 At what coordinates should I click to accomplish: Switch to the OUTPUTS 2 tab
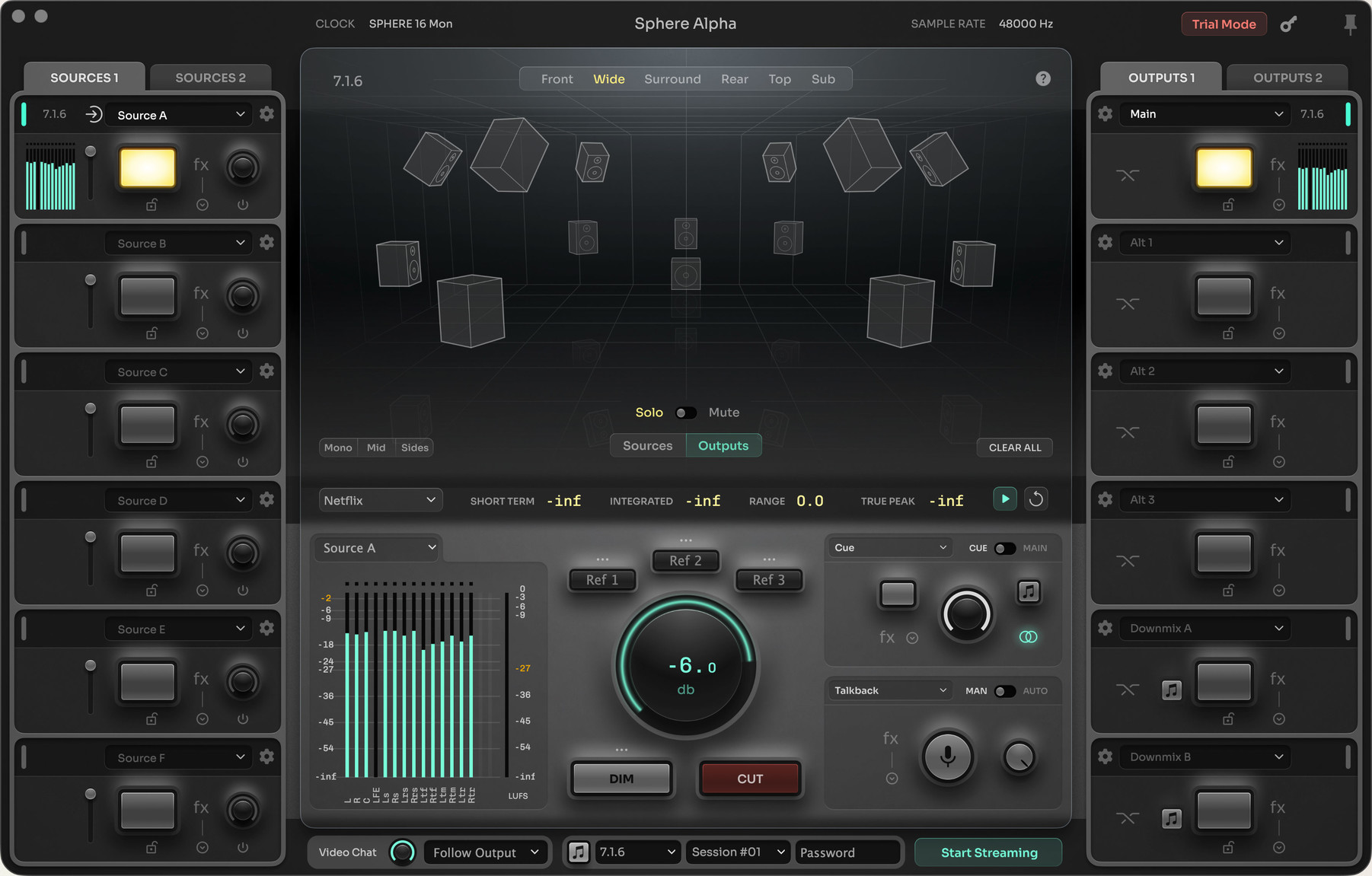(1287, 77)
